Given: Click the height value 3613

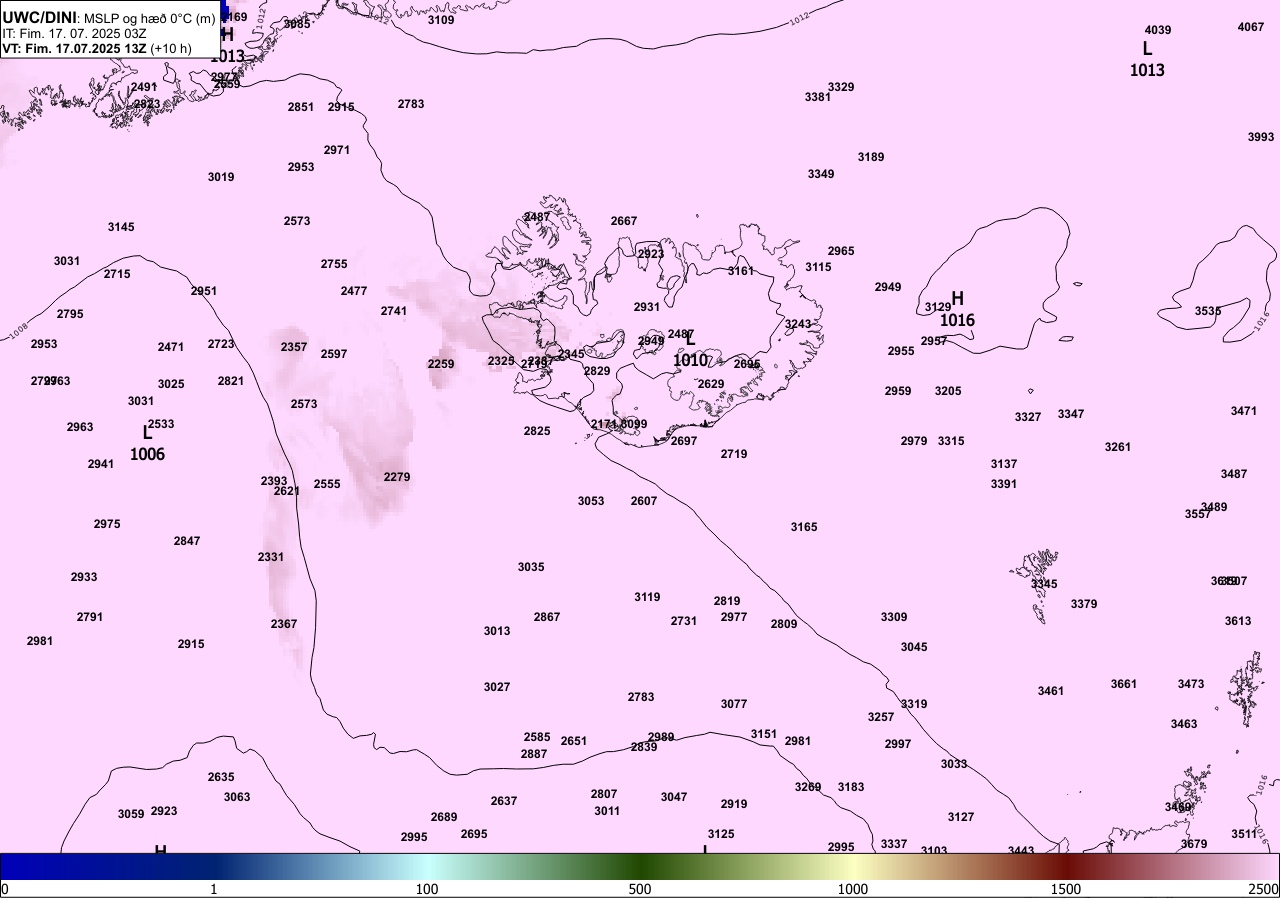Looking at the screenshot, I should (x=1238, y=621).
